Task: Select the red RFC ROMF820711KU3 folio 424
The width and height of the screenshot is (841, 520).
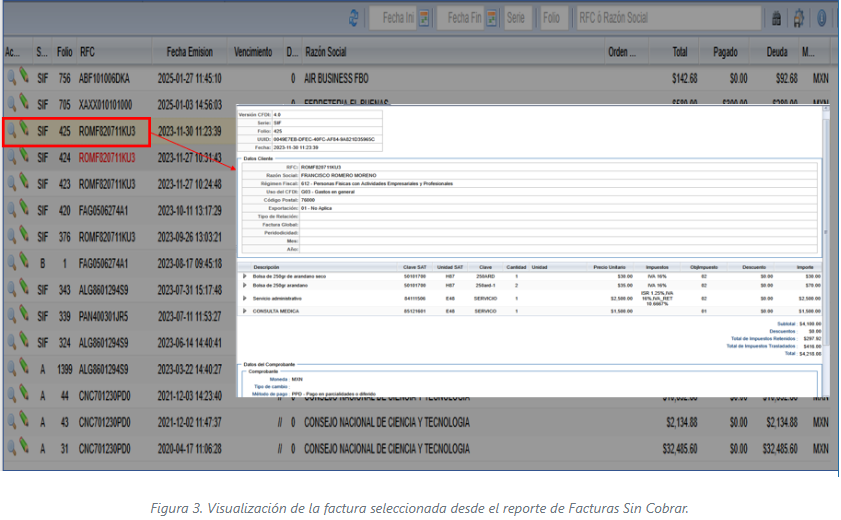Action: [107, 157]
